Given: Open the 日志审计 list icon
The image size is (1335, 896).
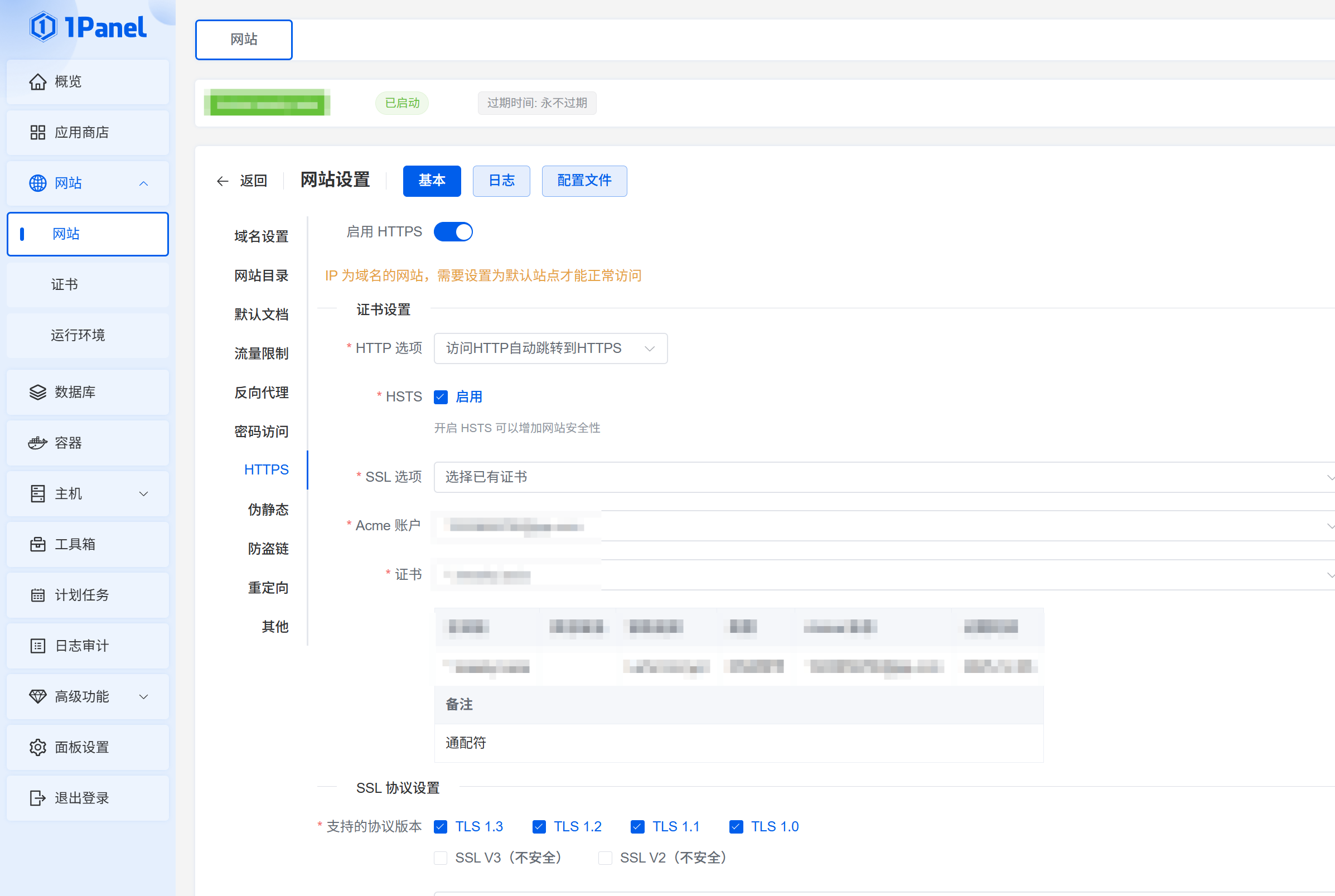Looking at the screenshot, I should (x=38, y=646).
